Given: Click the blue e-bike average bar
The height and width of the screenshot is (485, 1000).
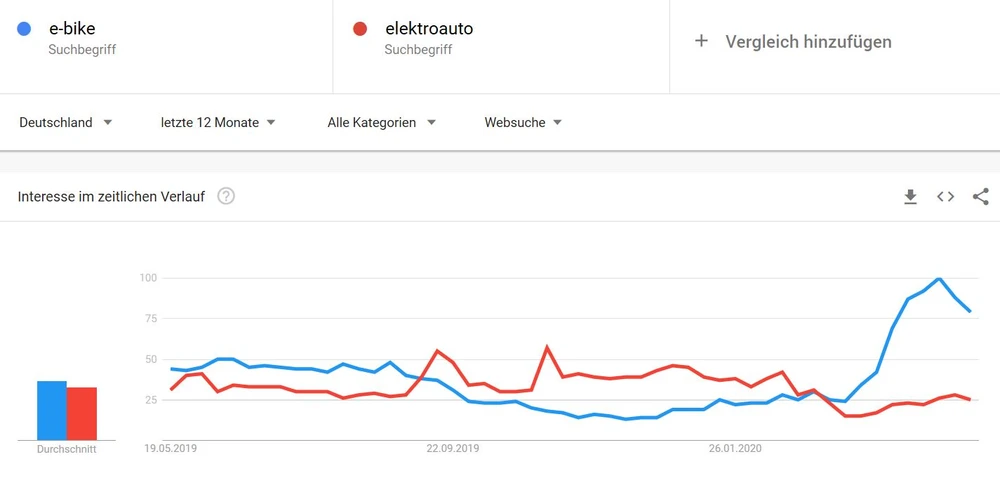Looking at the screenshot, I should pos(52,411).
